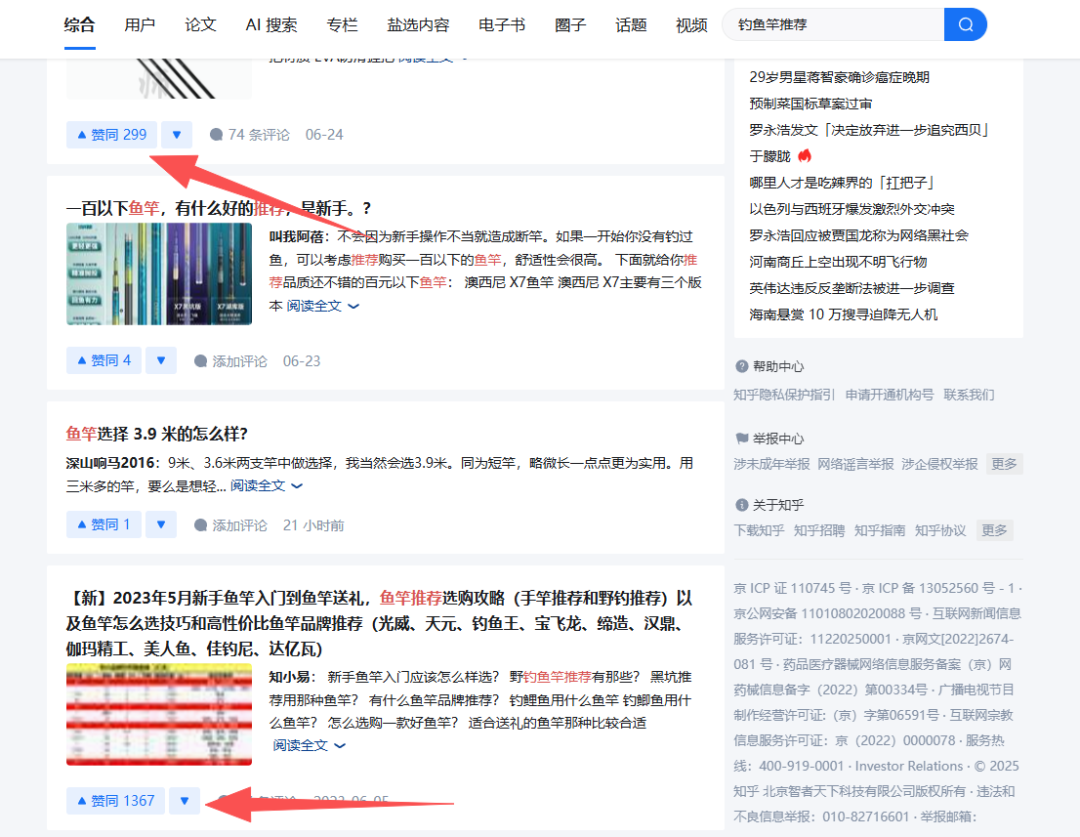Toggle the 赞同 299 upvote button

tap(110, 134)
